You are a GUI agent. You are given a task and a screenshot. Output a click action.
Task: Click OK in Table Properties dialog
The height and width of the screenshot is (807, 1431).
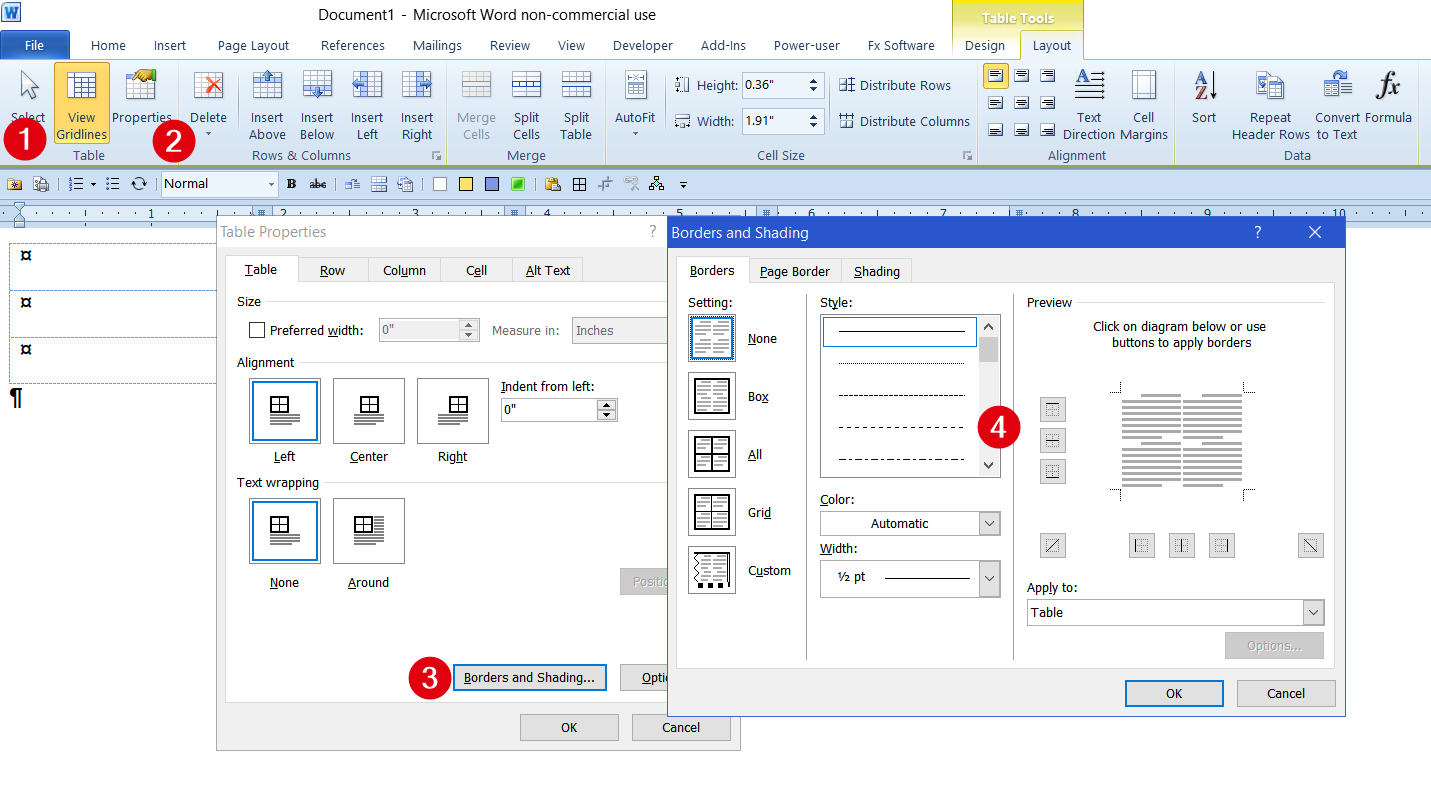point(569,727)
